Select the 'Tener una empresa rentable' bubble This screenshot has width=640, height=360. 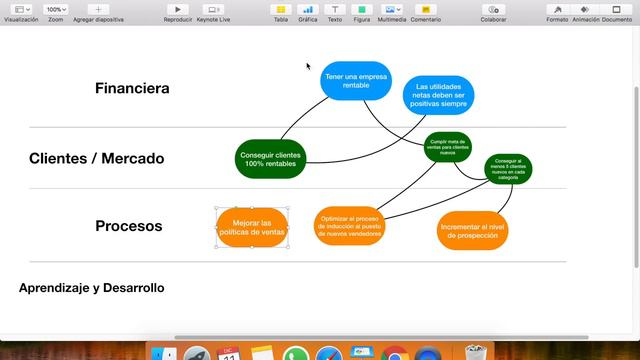click(356, 81)
